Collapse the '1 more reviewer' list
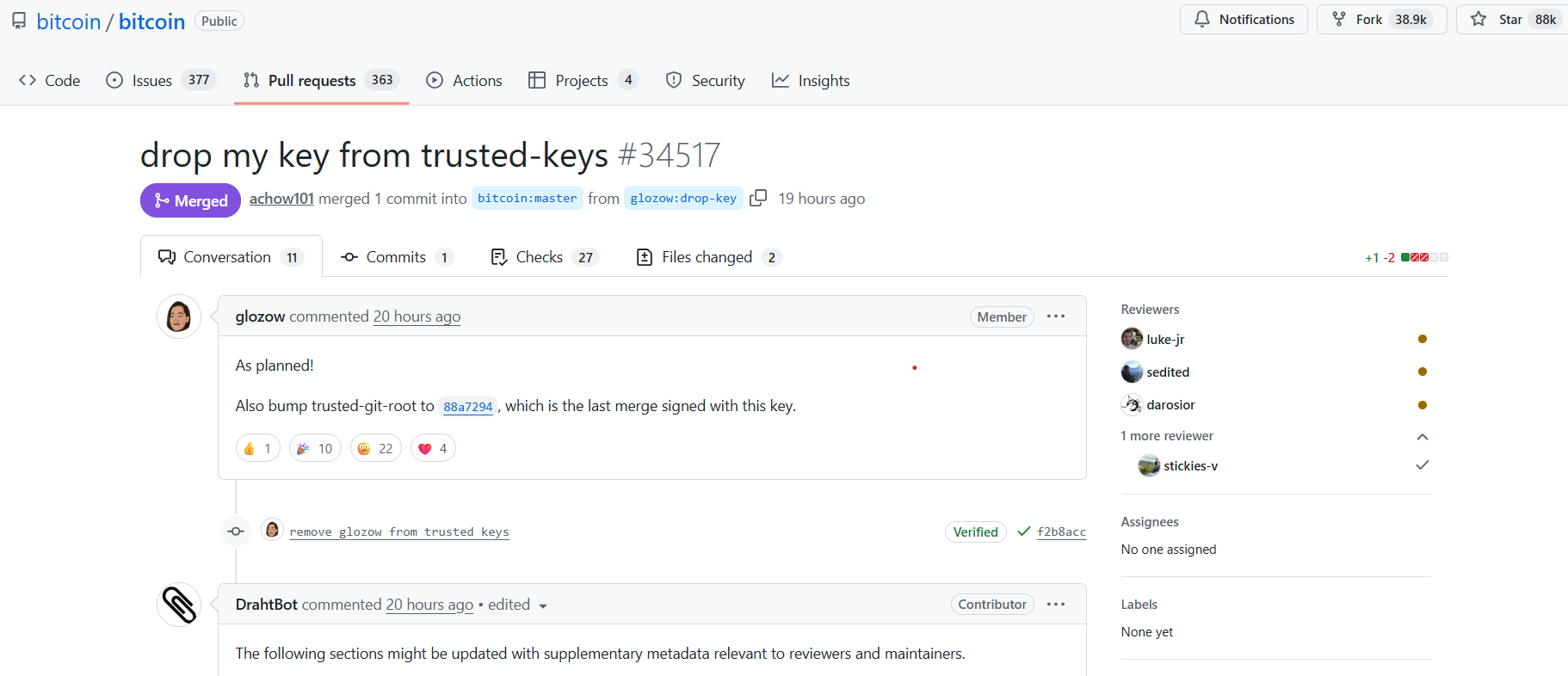The image size is (1568, 676). pyautogui.click(x=1422, y=437)
